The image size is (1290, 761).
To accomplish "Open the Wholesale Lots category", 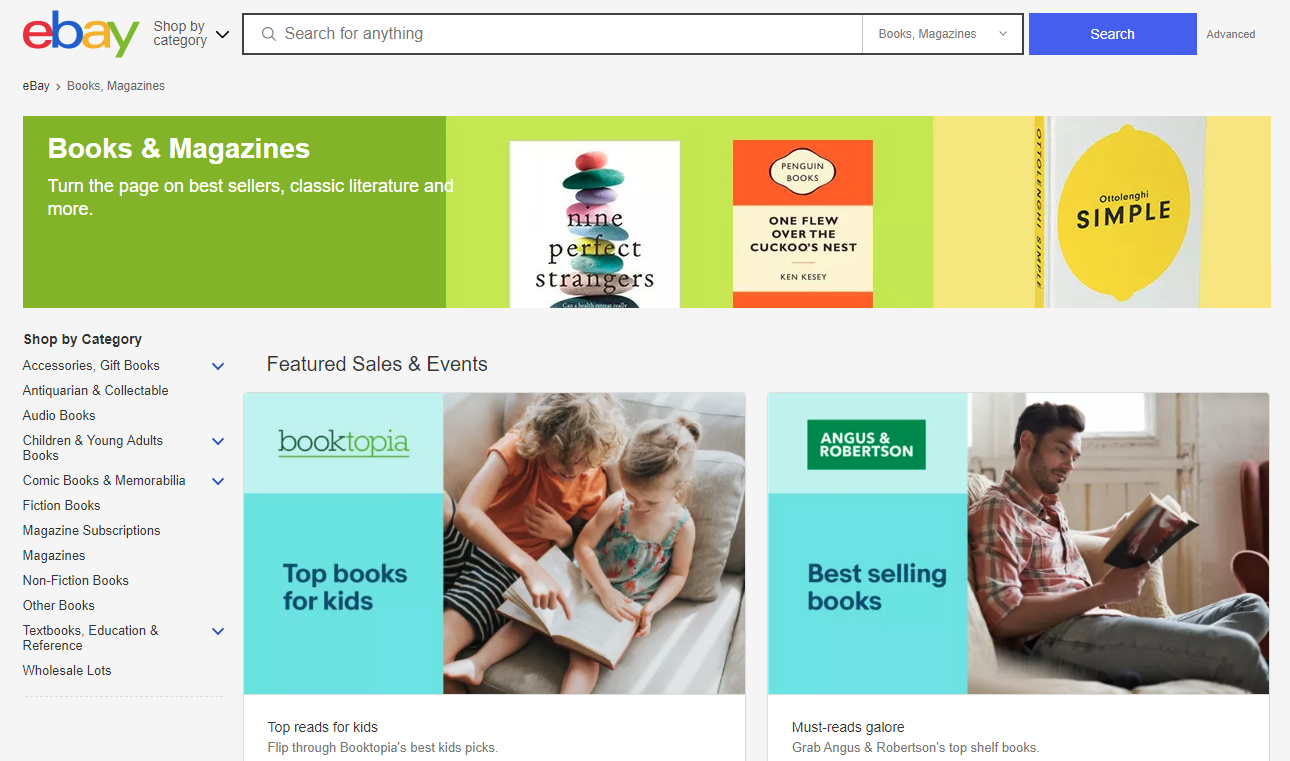I will [x=67, y=671].
